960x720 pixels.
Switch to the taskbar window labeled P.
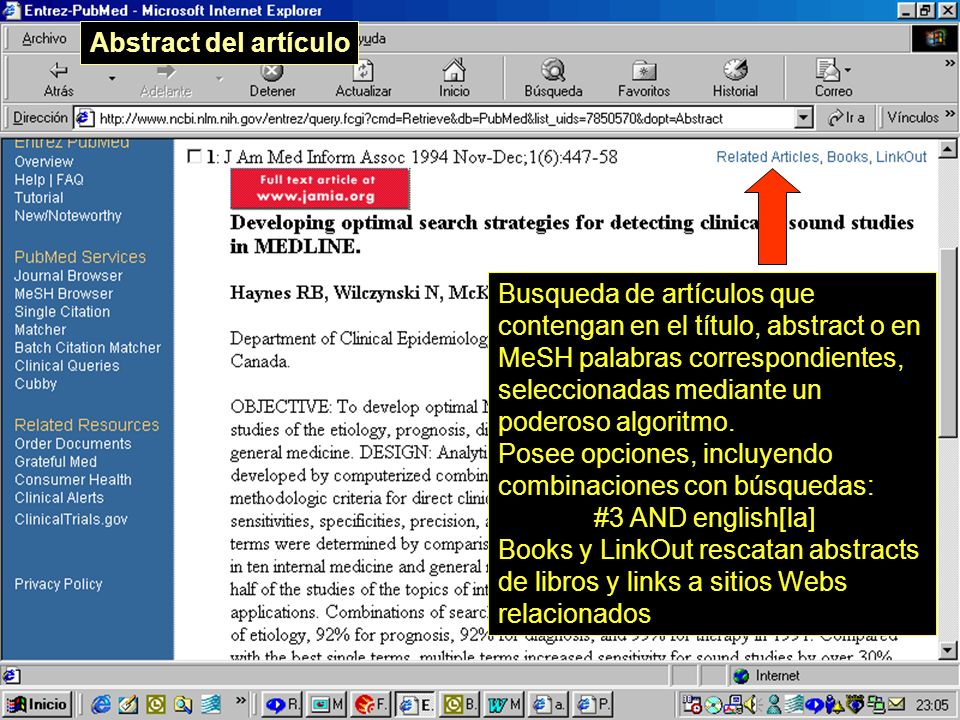click(x=594, y=705)
